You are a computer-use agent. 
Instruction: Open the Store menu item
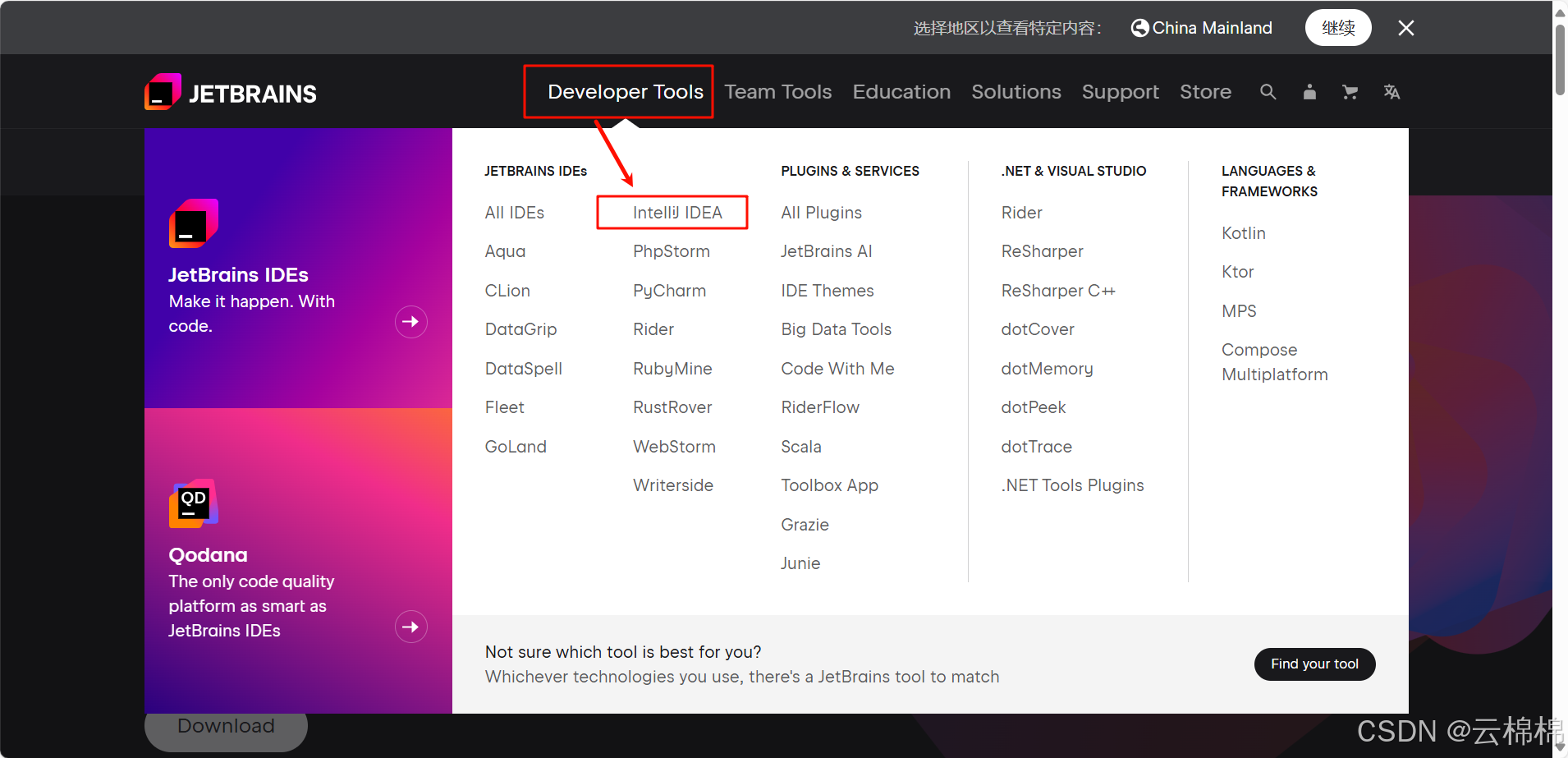point(1205,92)
